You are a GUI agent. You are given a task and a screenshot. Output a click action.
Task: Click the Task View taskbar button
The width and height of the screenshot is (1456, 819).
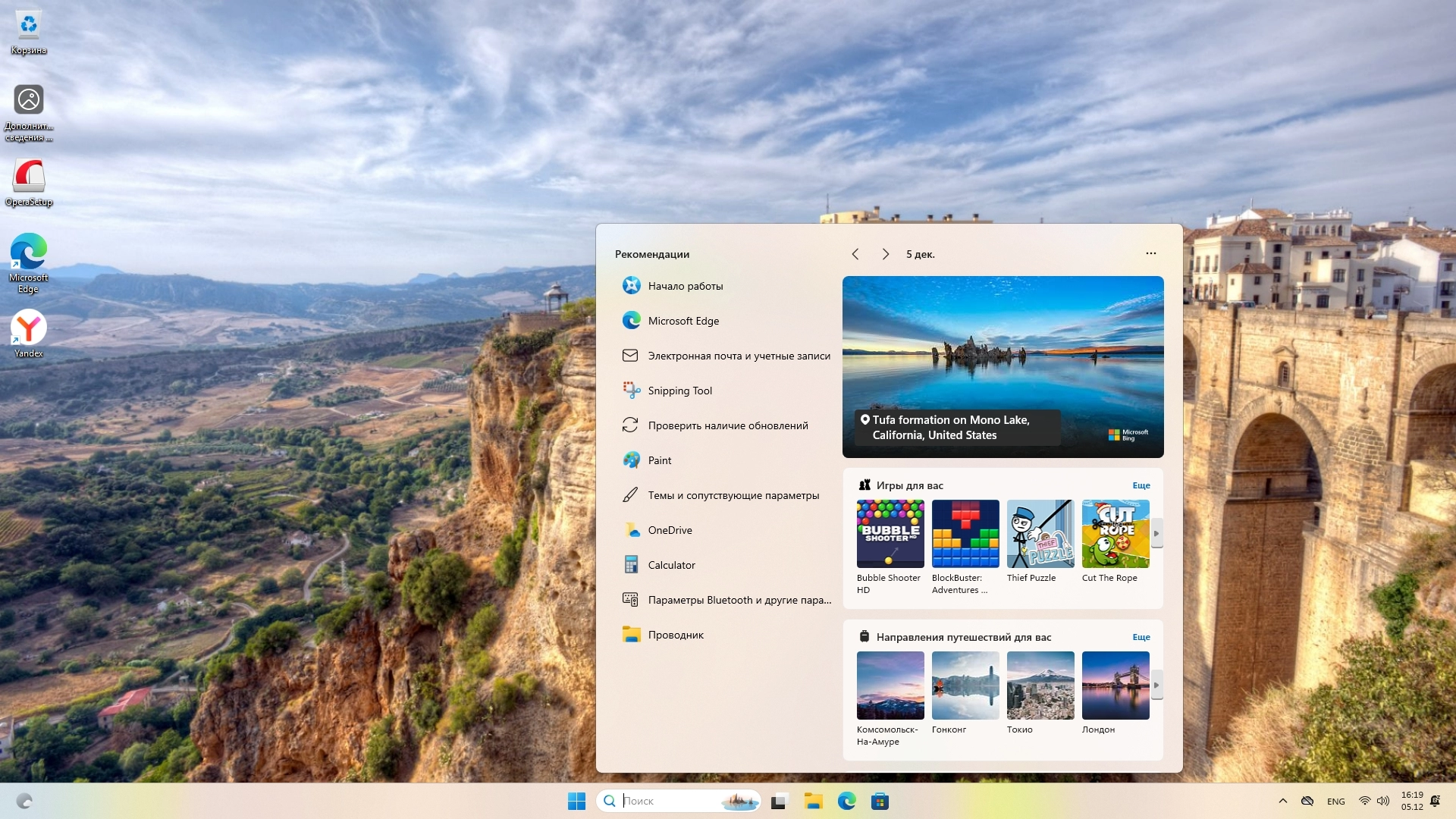pyautogui.click(x=780, y=801)
